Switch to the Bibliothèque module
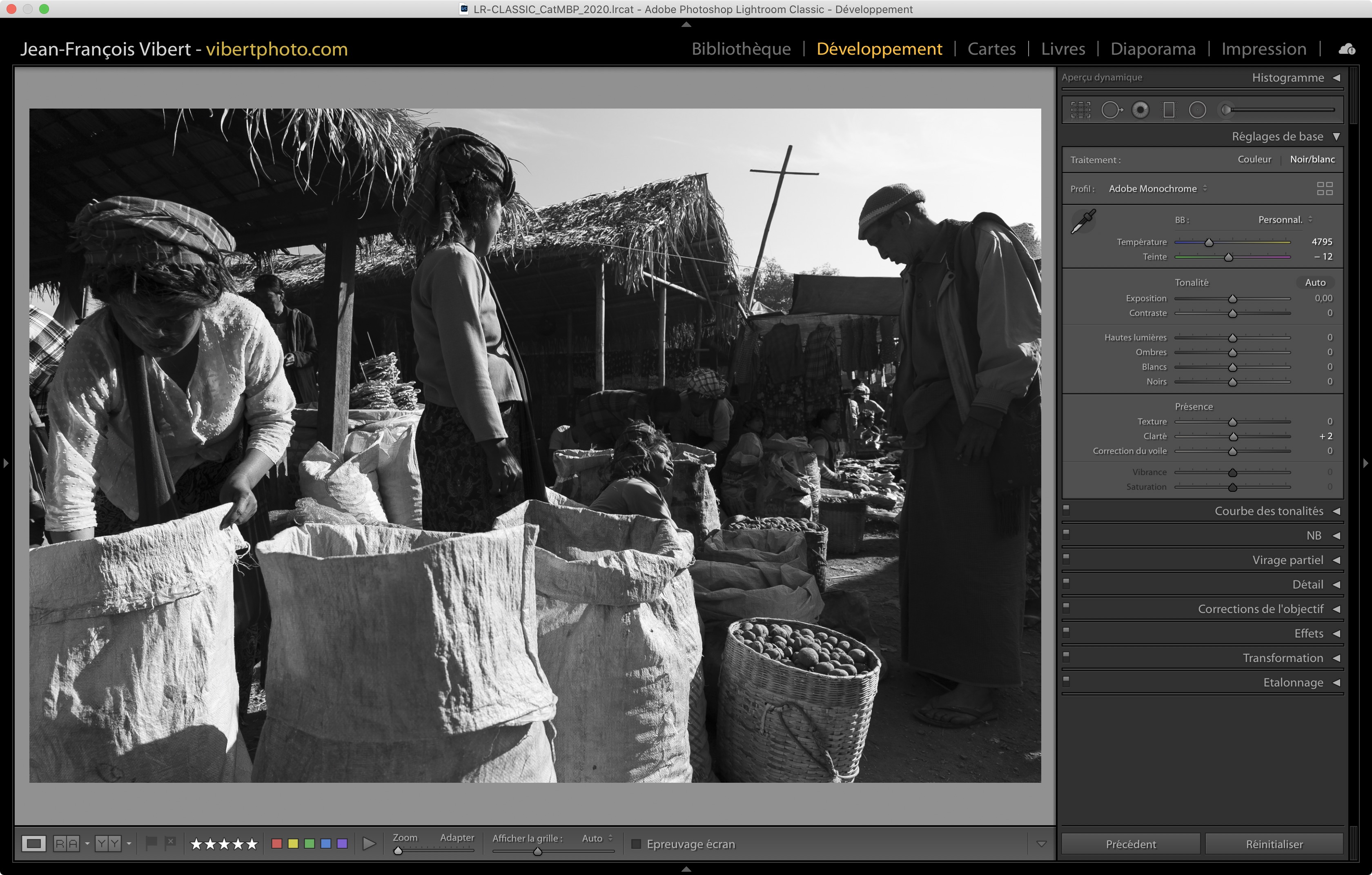 741,49
